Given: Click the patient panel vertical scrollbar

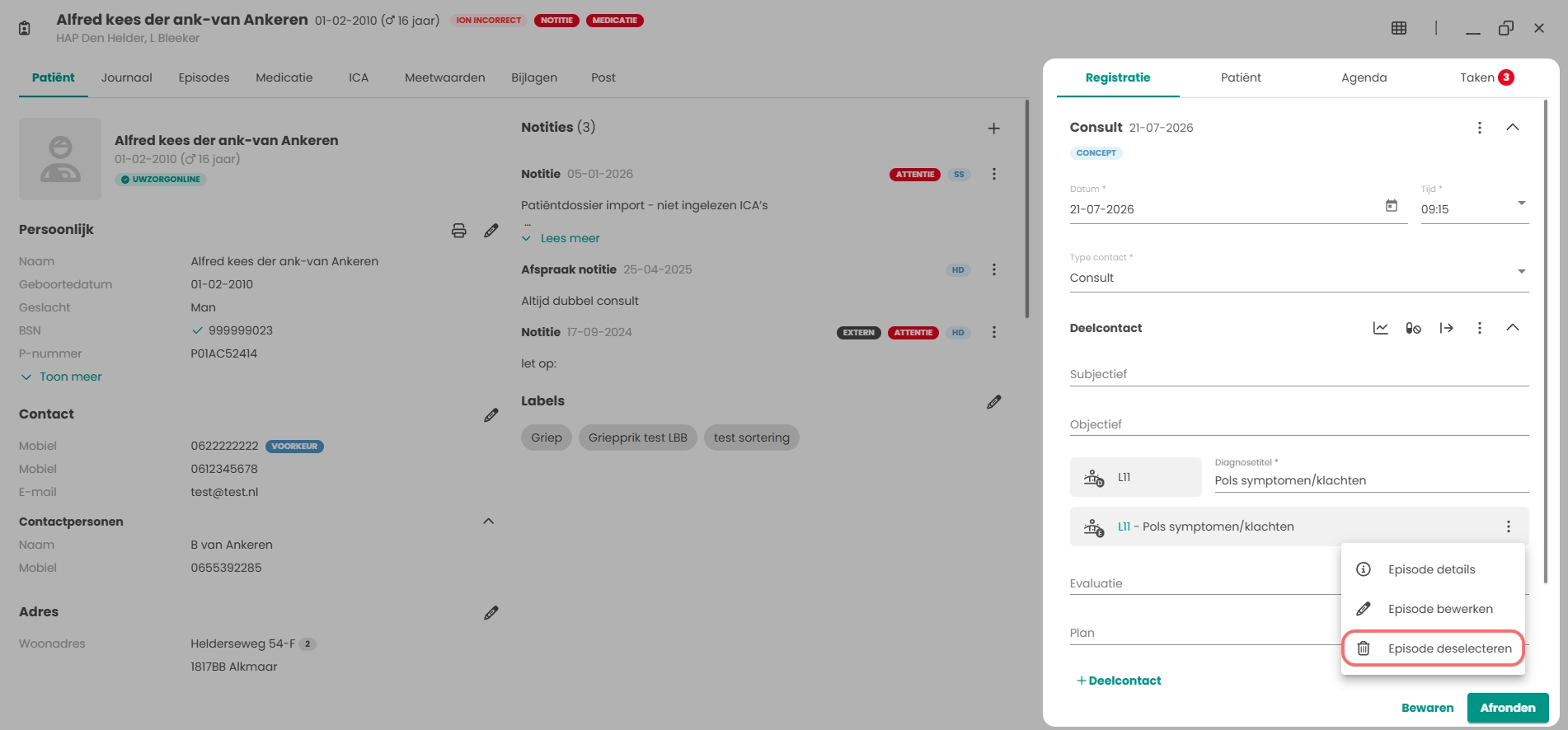Looking at the screenshot, I should coord(1027,208).
